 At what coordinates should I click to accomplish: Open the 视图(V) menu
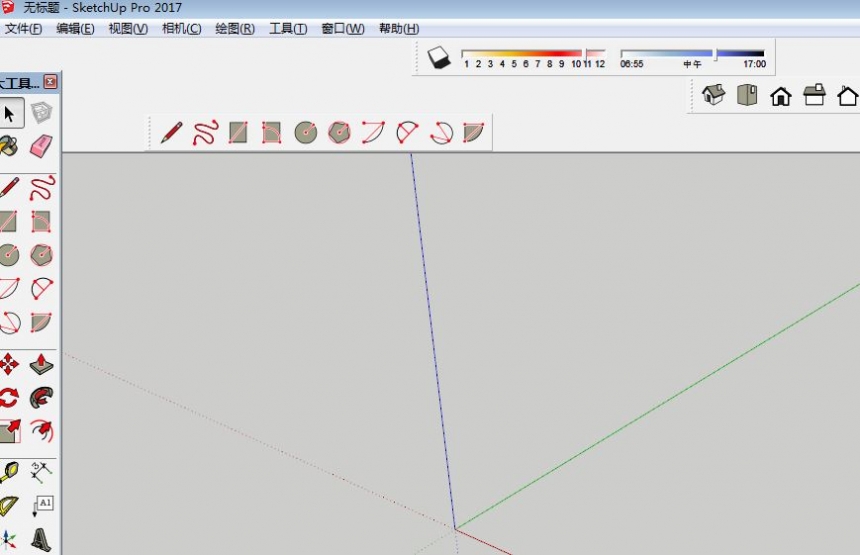pyautogui.click(x=128, y=29)
